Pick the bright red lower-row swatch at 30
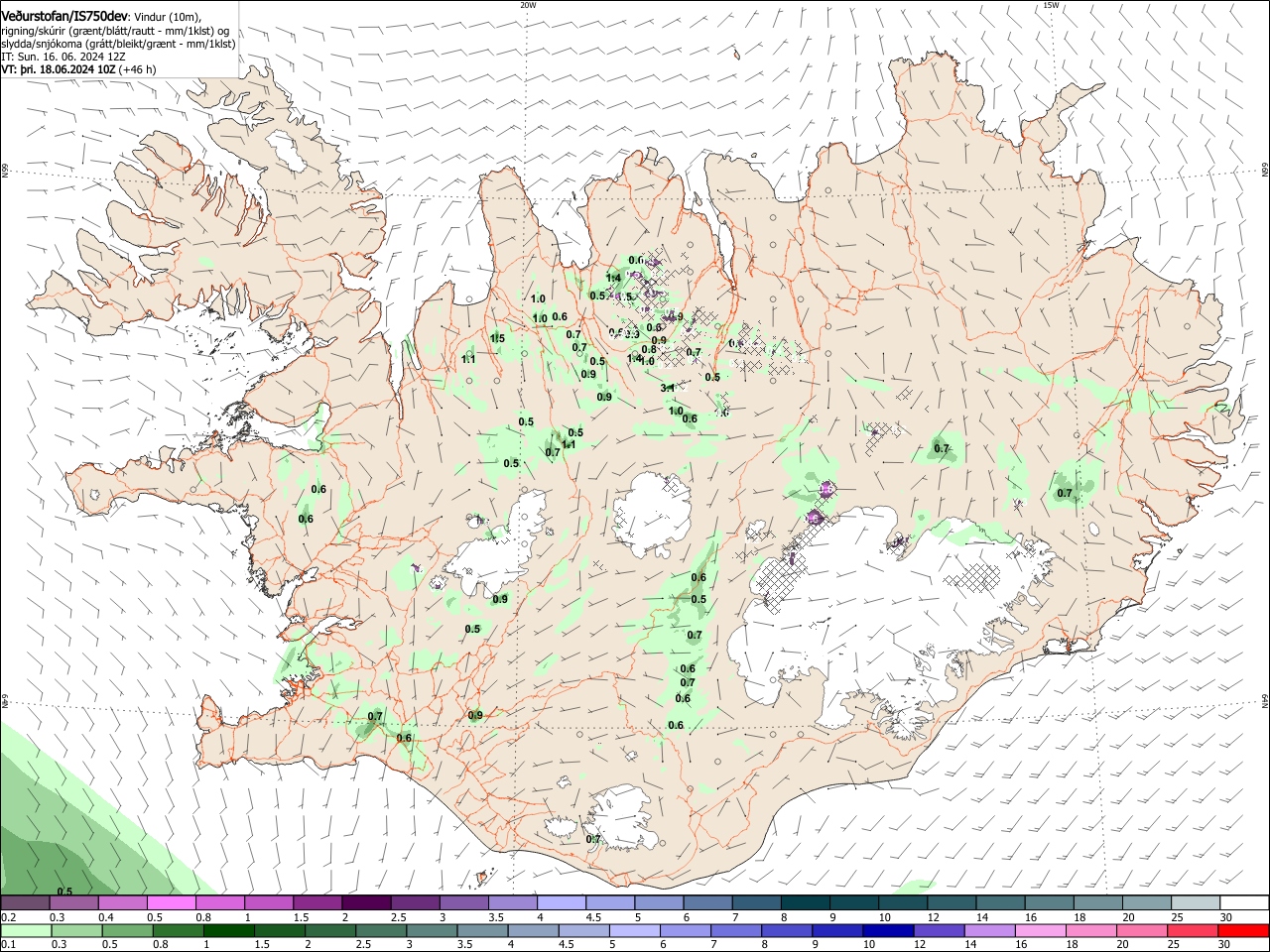The image size is (1270, 952). [x=1244, y=931]
